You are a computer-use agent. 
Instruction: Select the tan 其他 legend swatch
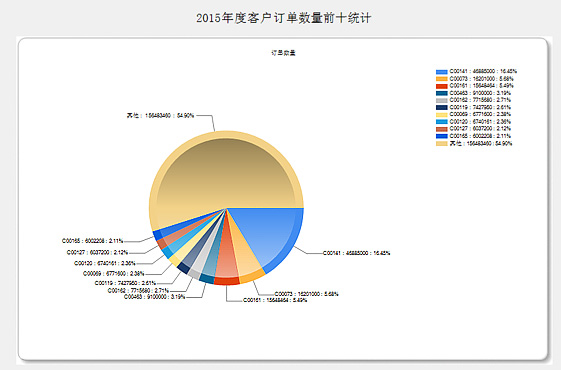coord(442,143)
